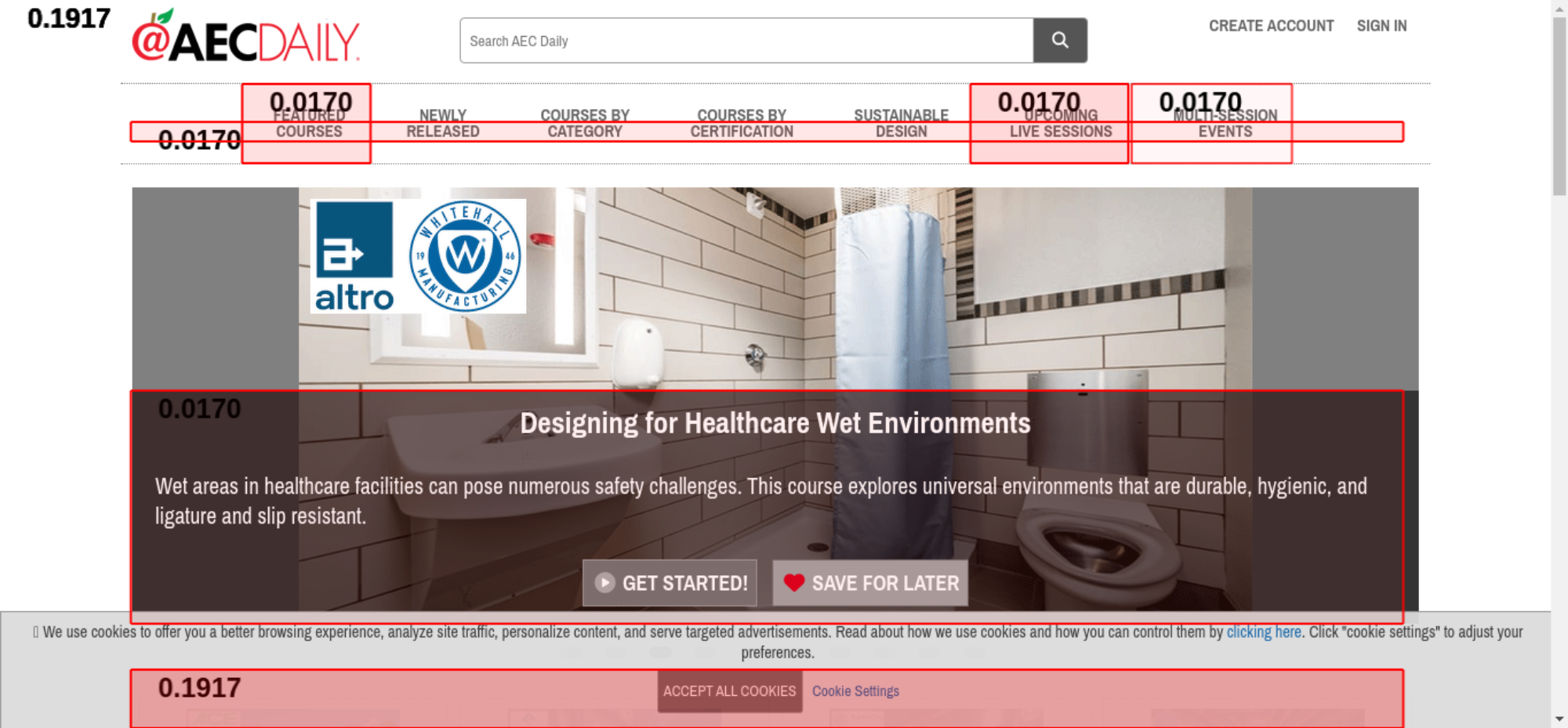Viewport: 1568px width, 728px height.
Task: Open Newly Released courses
Action: [443, 124]
